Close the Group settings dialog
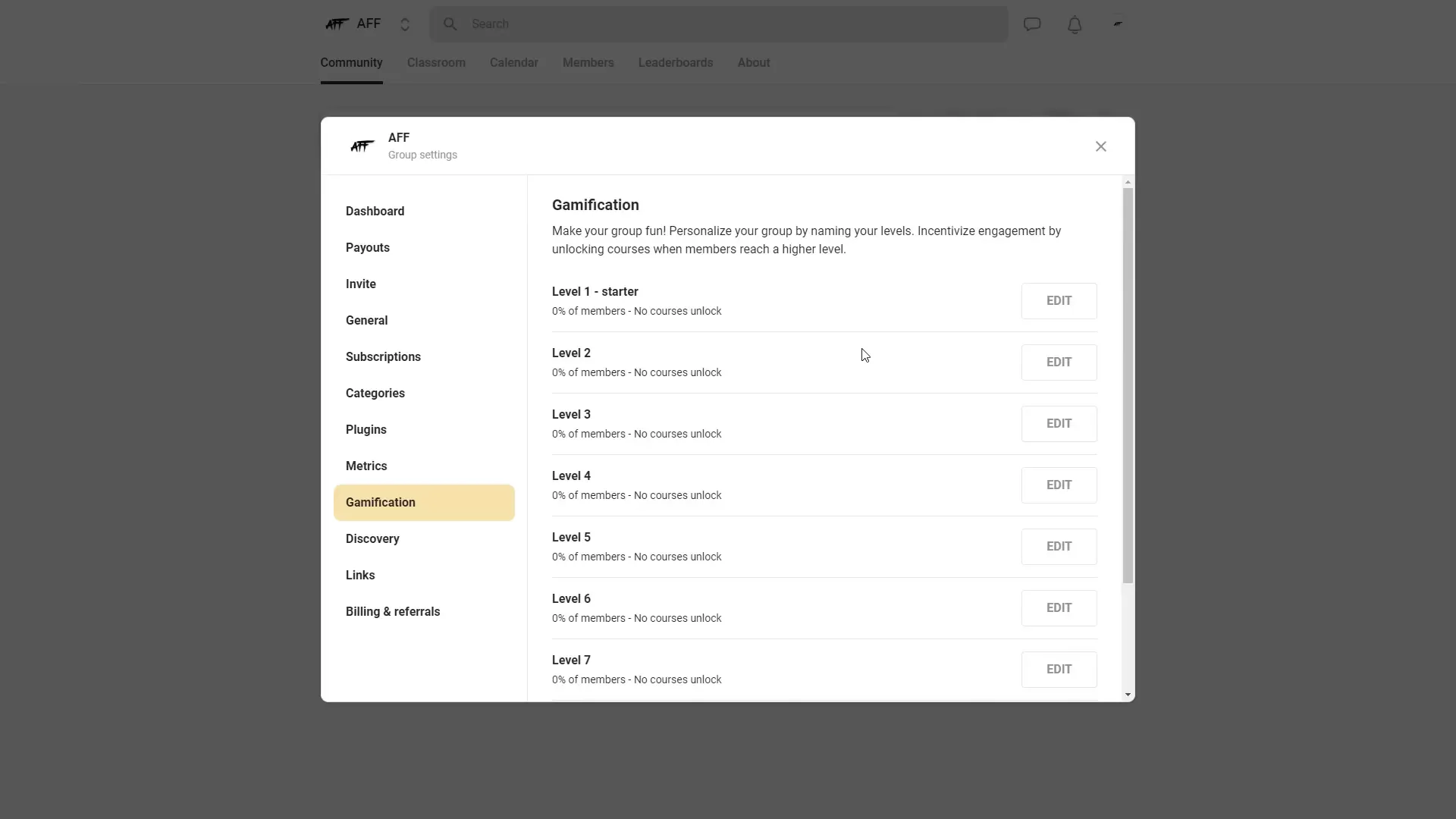The height and width of the screenshot is (819, 1456). 1101,146
